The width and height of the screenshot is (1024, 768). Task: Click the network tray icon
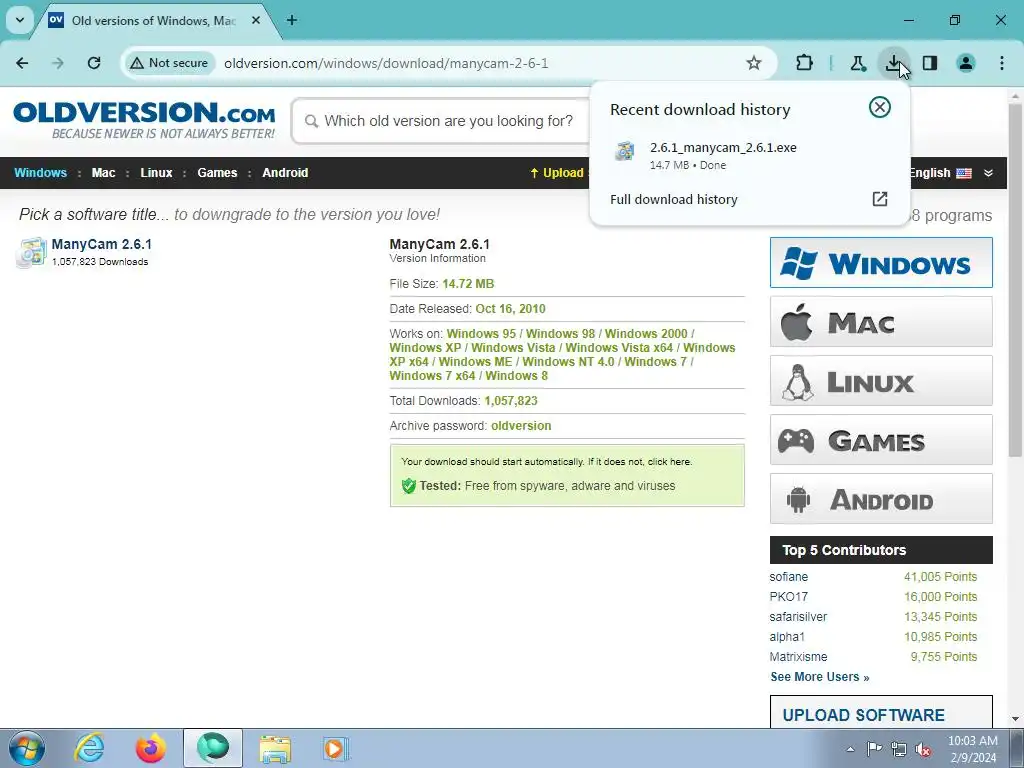pyautogui.click(x=899, y=749)
